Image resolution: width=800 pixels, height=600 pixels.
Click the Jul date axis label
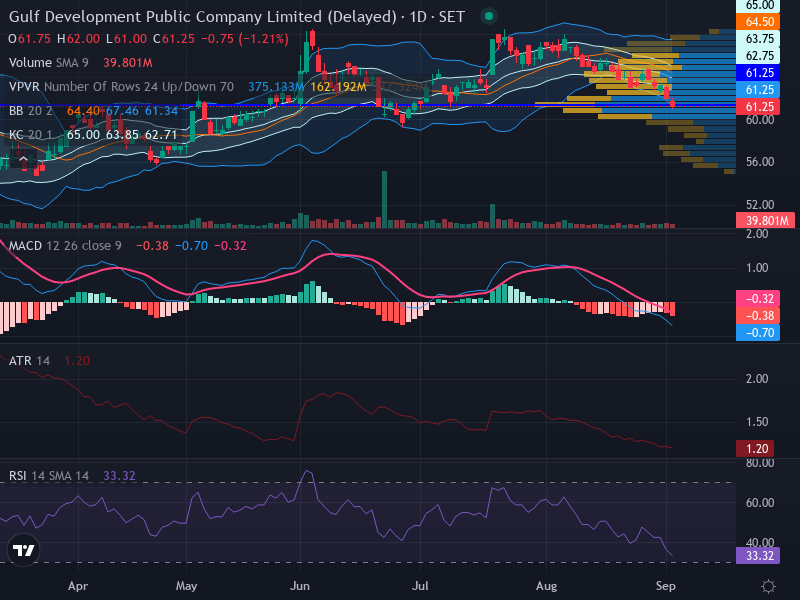coord(420,586)
